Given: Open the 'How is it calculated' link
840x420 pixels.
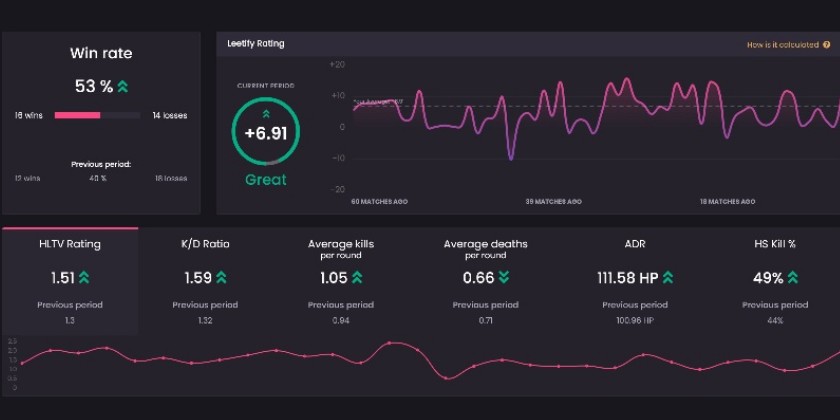Looking at the screenshot, I should (x=782, y=45).
